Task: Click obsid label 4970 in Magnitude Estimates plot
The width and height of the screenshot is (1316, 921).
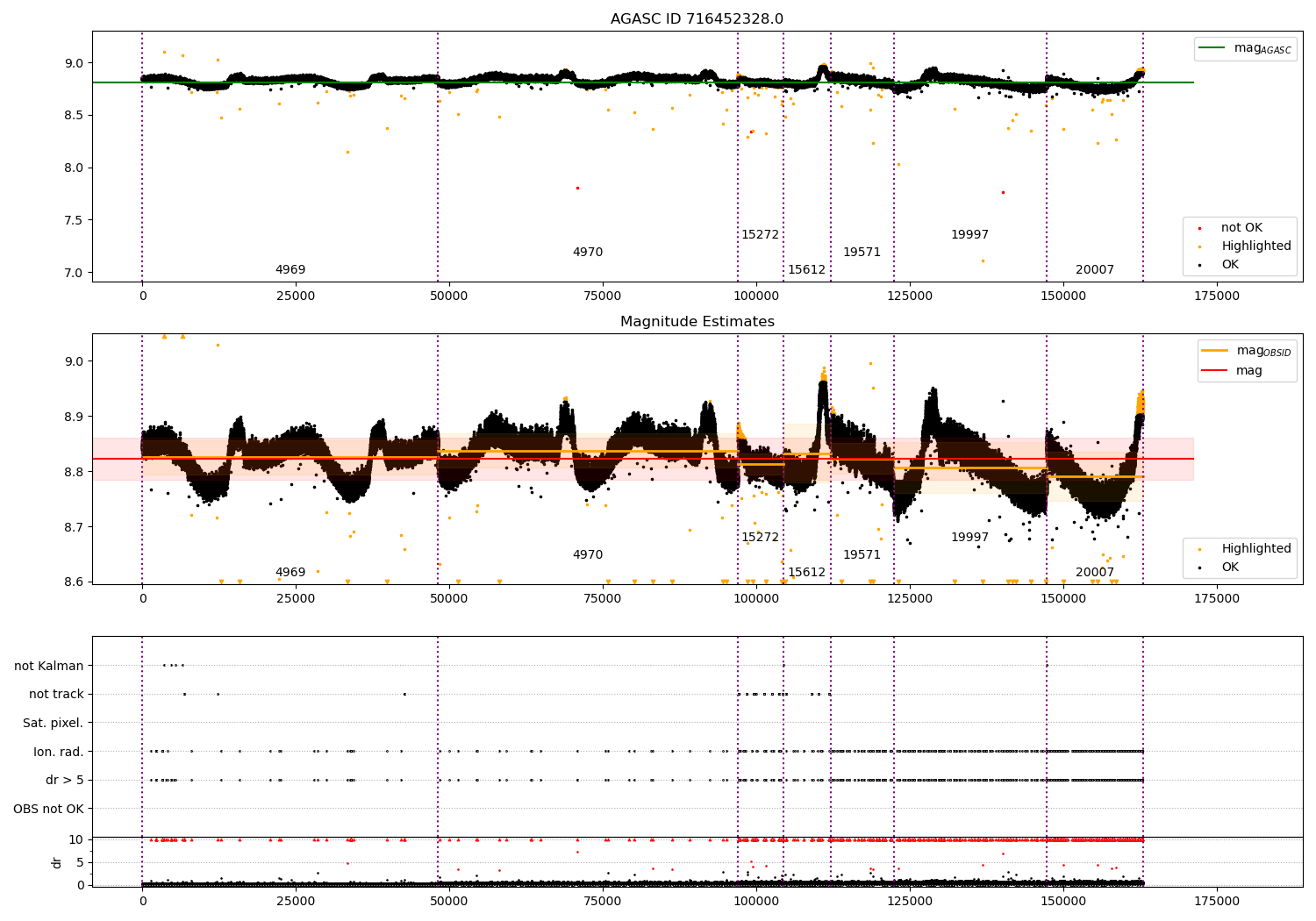Action: point(588,555)
